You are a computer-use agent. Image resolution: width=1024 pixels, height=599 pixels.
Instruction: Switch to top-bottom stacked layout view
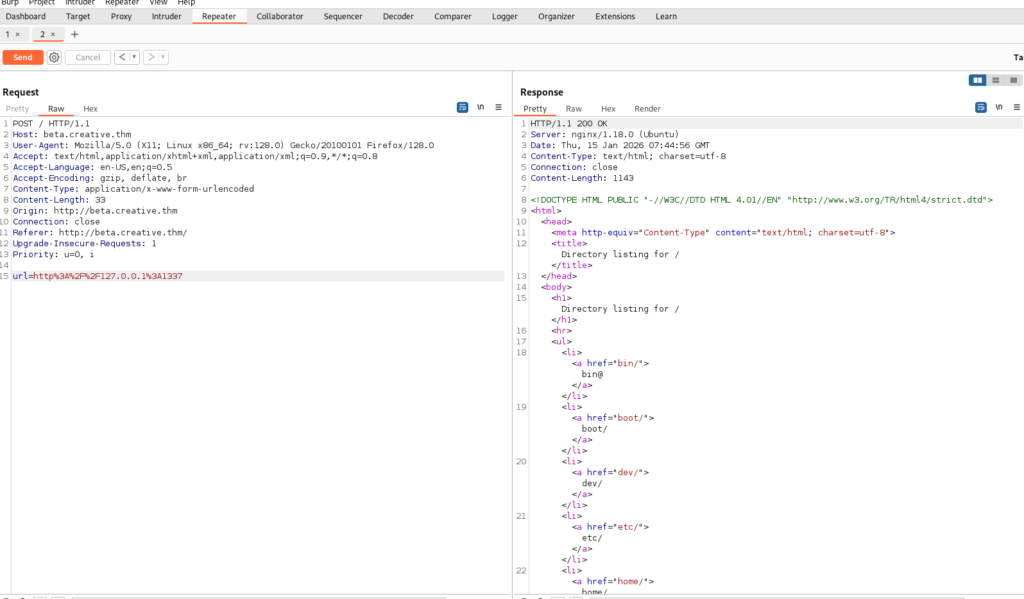995,80
